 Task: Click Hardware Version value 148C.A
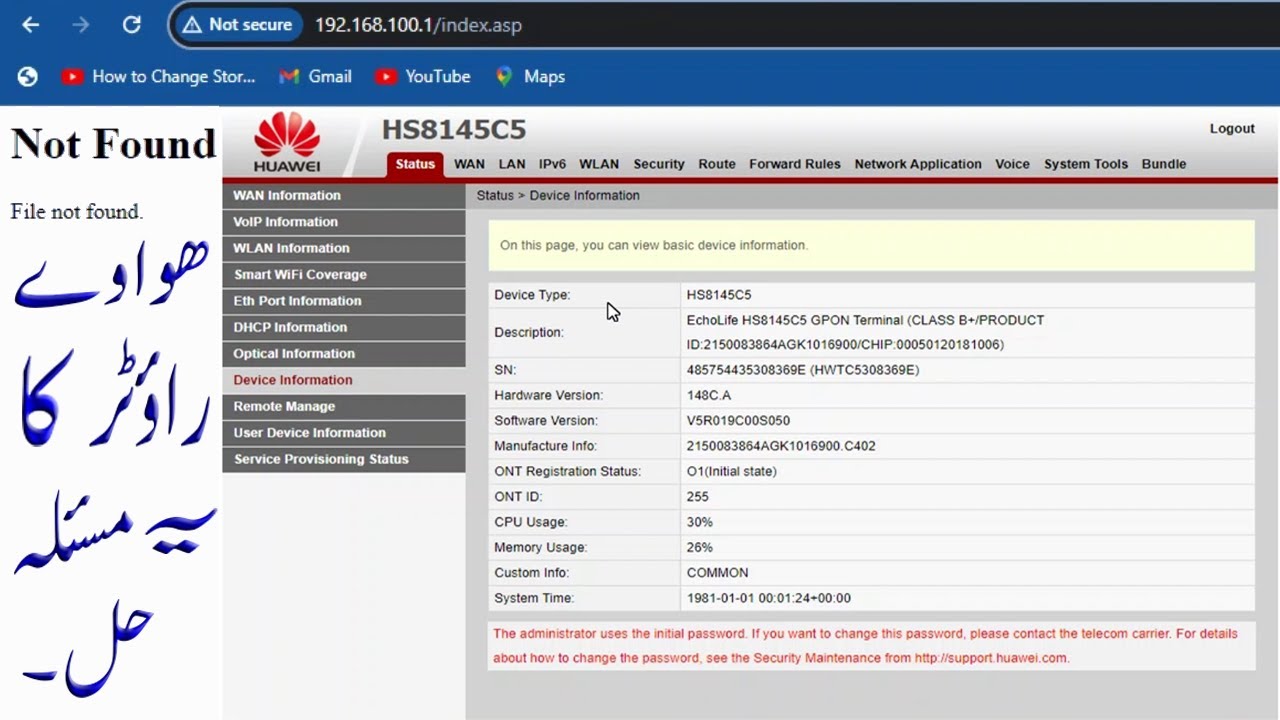[709, 395]
